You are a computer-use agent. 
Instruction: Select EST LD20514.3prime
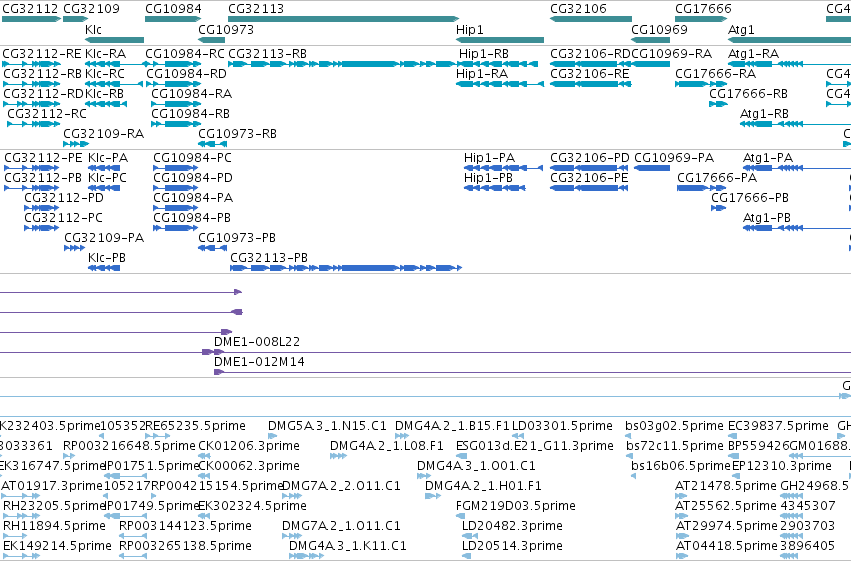[512, 546]
